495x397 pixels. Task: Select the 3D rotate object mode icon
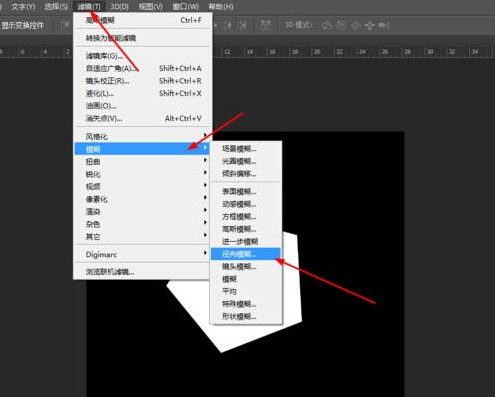click(x=327, y=25)
